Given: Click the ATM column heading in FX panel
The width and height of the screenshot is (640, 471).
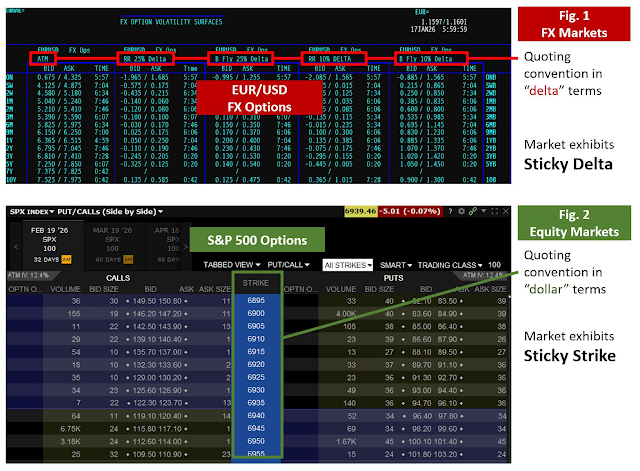Looking at the screenshot, I should 43,59.
